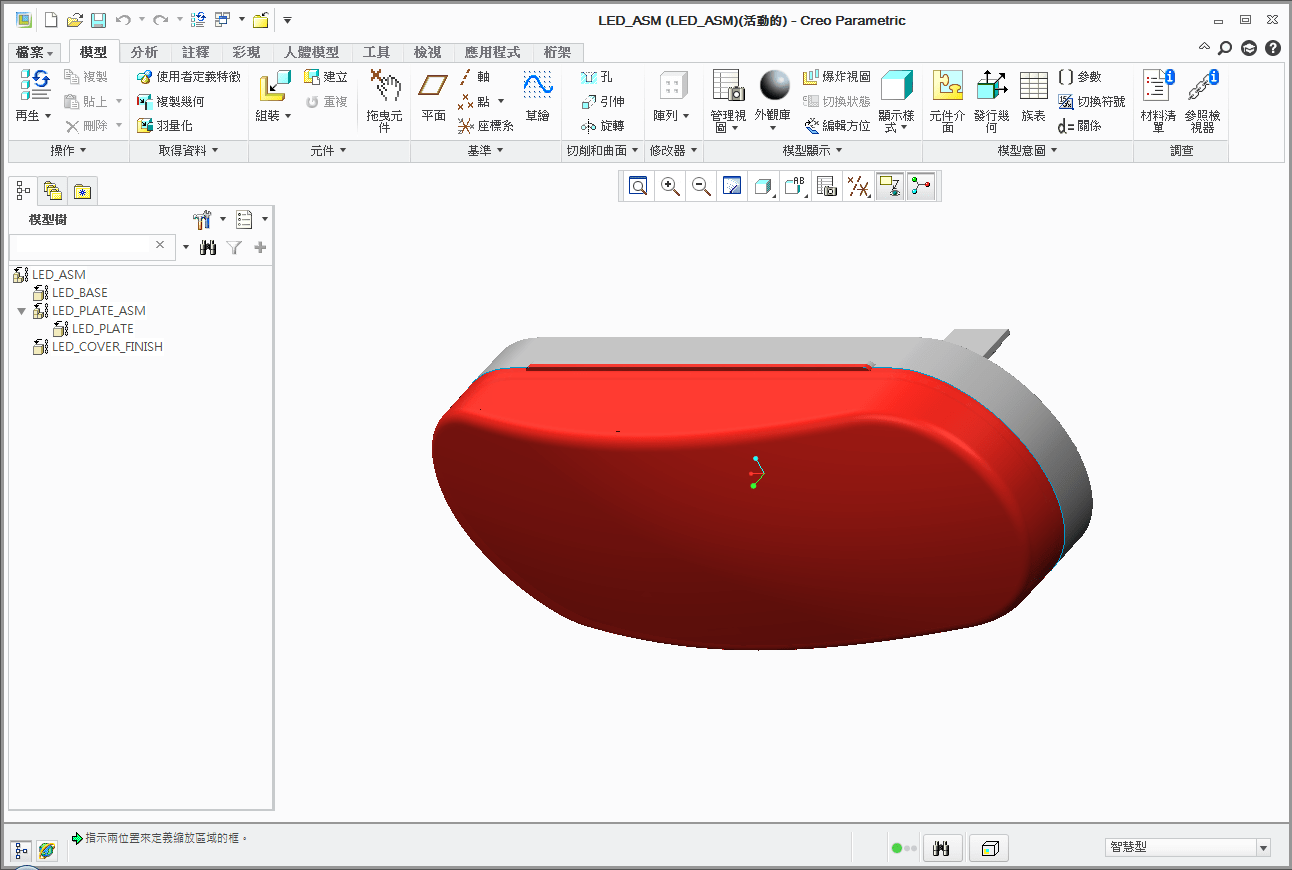Collapse the LED_PLATE_ASM tree node
Image resolution: width=1292 pixels, height=870 pixels.
point(22,311)
